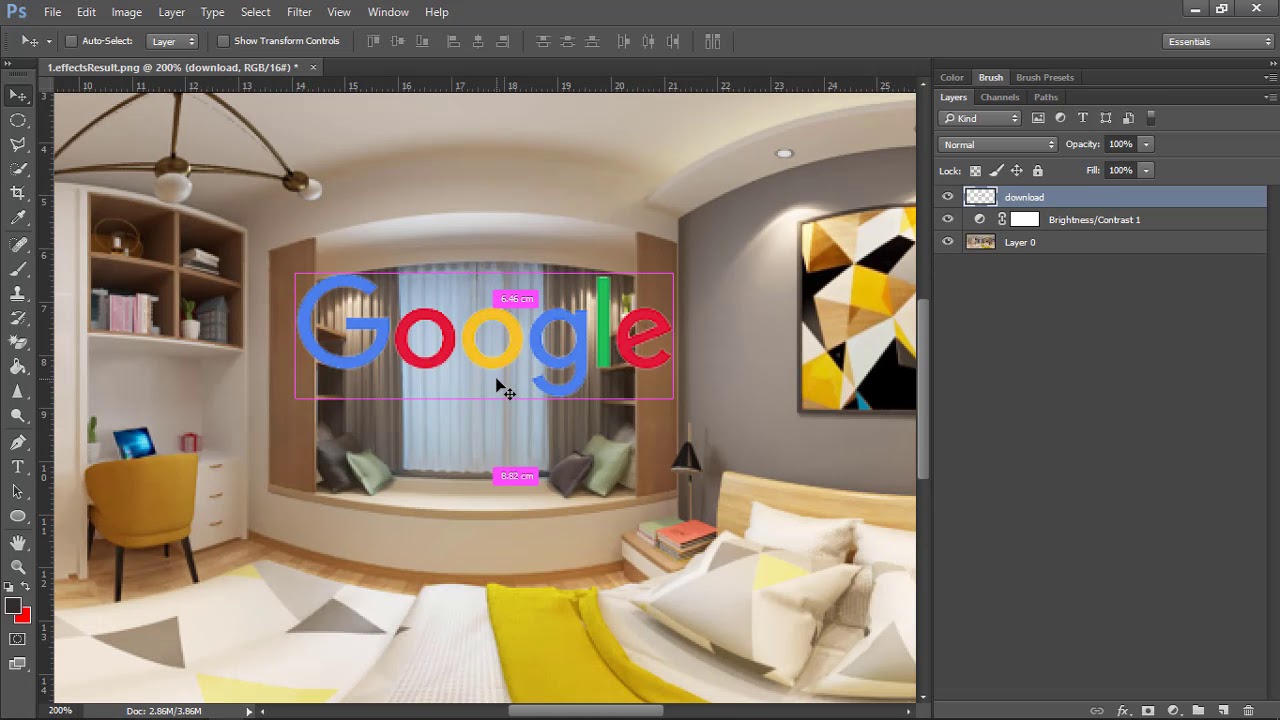Filter layers by pixel layer type

point(1038,118)
